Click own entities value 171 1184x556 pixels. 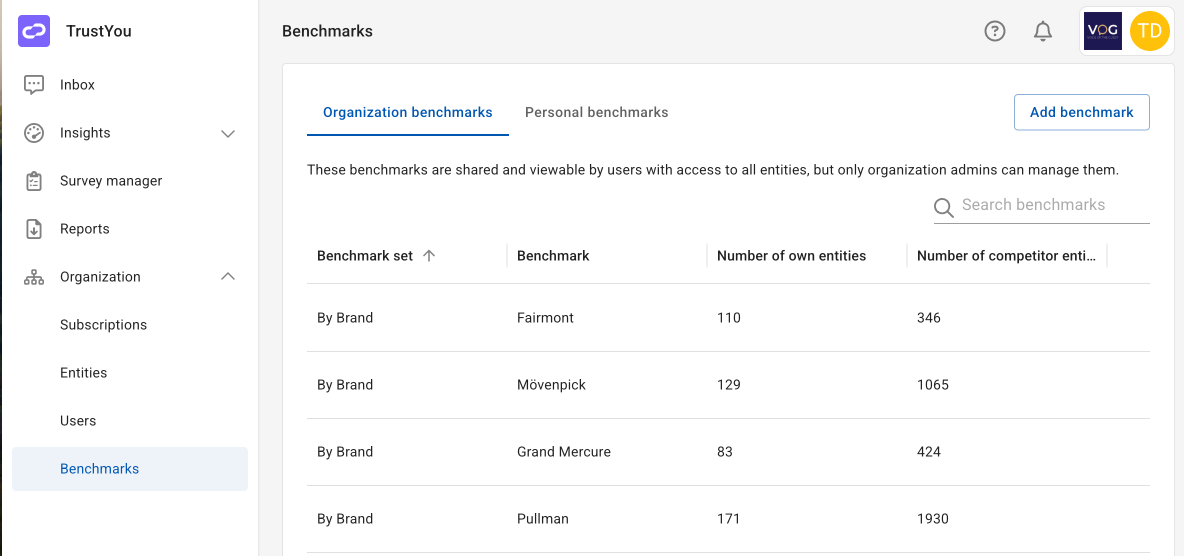tap(728, 519)
